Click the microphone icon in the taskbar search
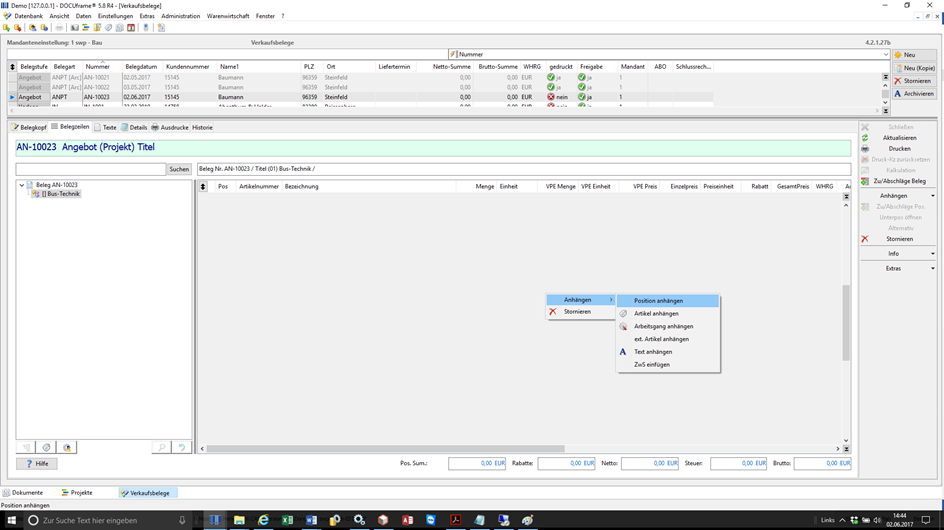 182,520
